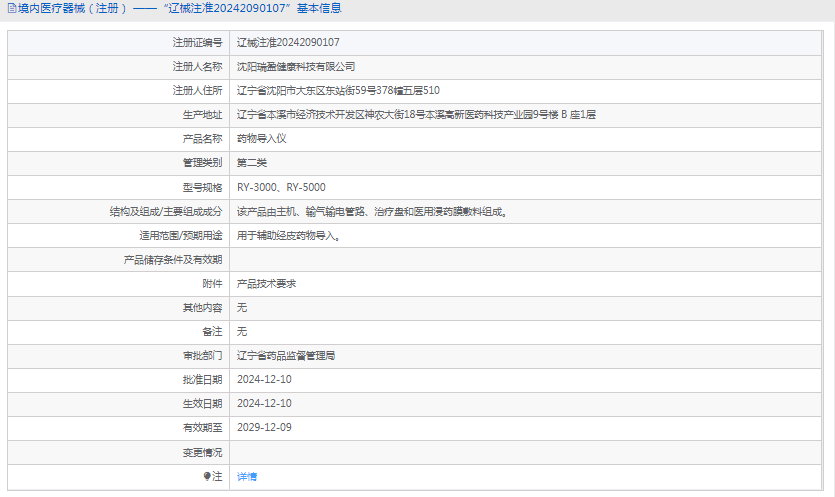The height and width of the screenshot is (497, 835).
Task: Click the document icon beside 境内医疗器械 title
Action: click(x=12, y=9)
